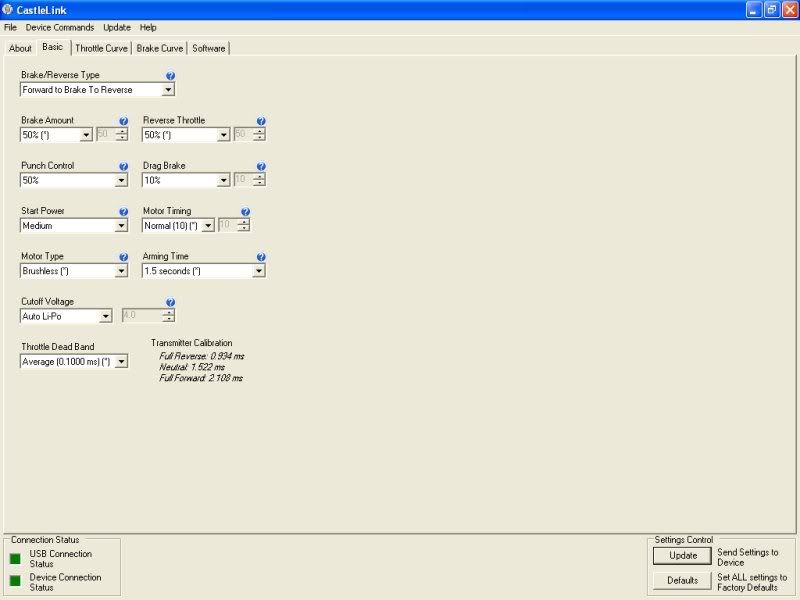Open the Reverse Throttle help icon
This screenshot has height=600, width=800.
(261, 121)
